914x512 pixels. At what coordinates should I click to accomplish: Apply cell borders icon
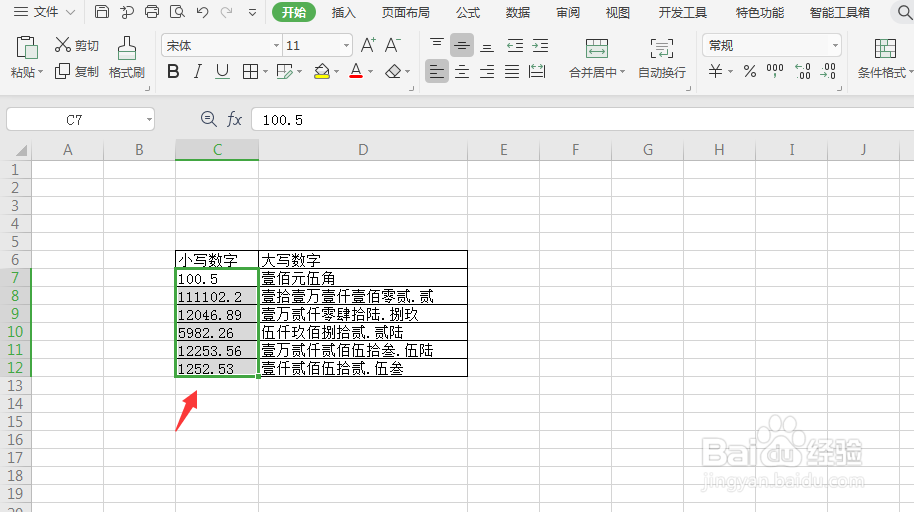coord(250,72)
